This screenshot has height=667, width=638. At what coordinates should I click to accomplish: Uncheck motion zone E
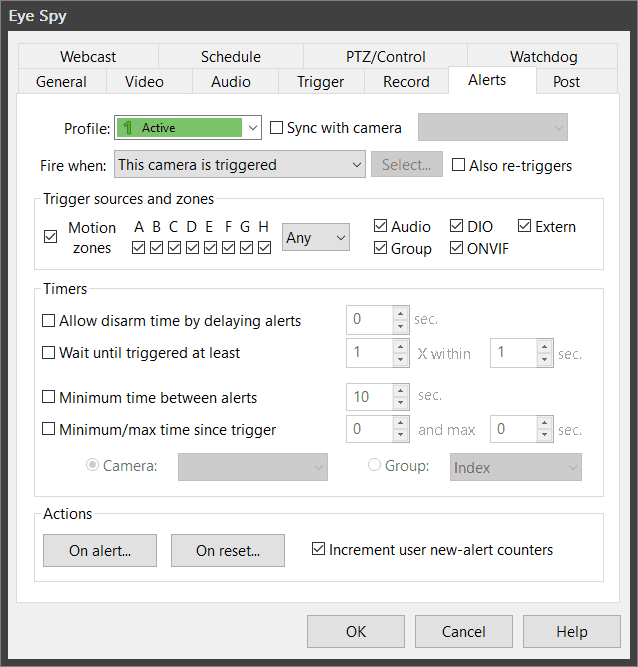[211, 247]
